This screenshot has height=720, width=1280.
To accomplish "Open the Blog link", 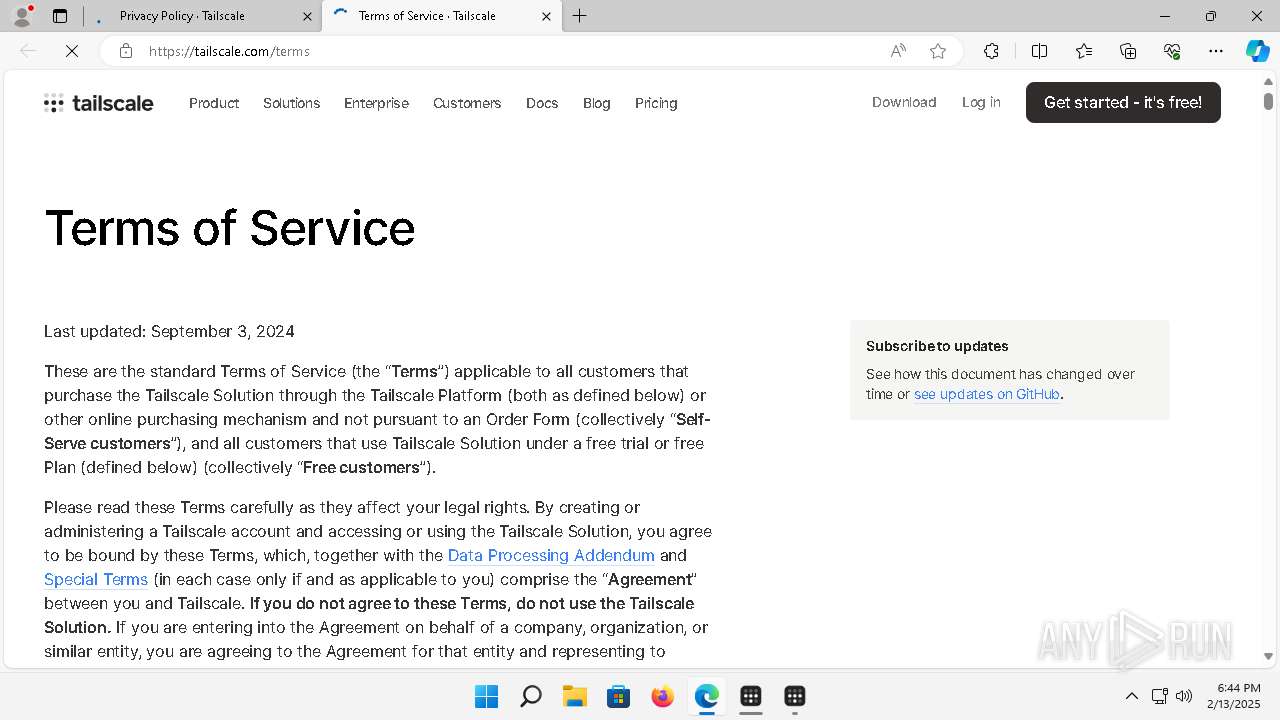I will coord(596,103).
